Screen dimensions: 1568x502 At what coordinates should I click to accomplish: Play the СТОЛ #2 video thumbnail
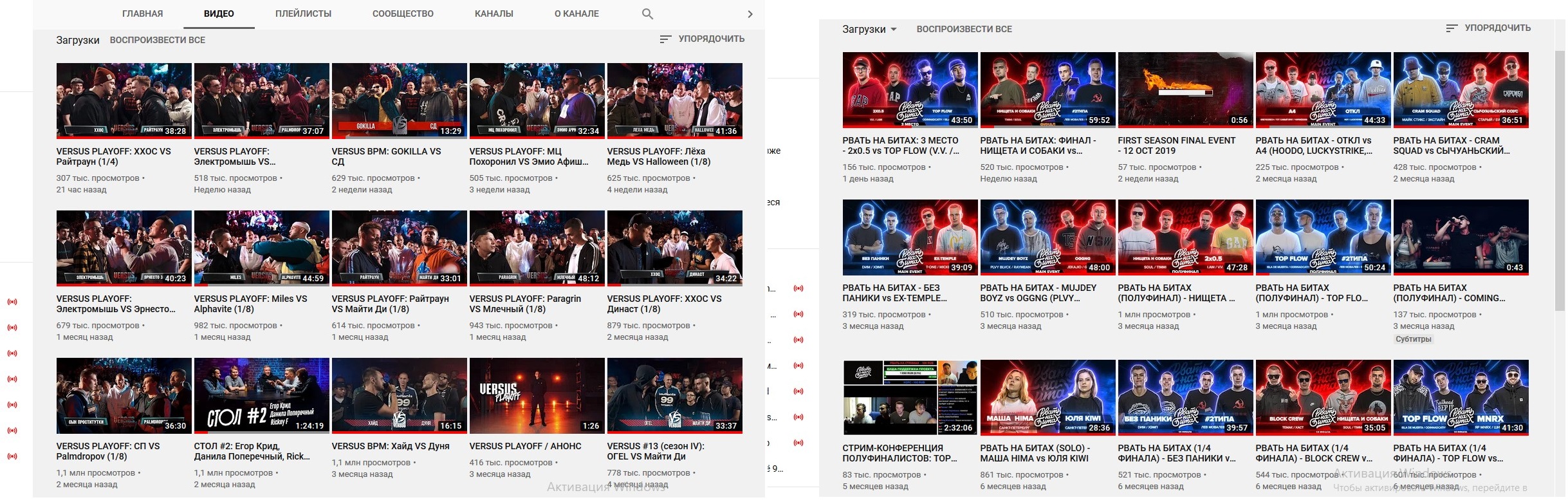[x=262, y=395]
